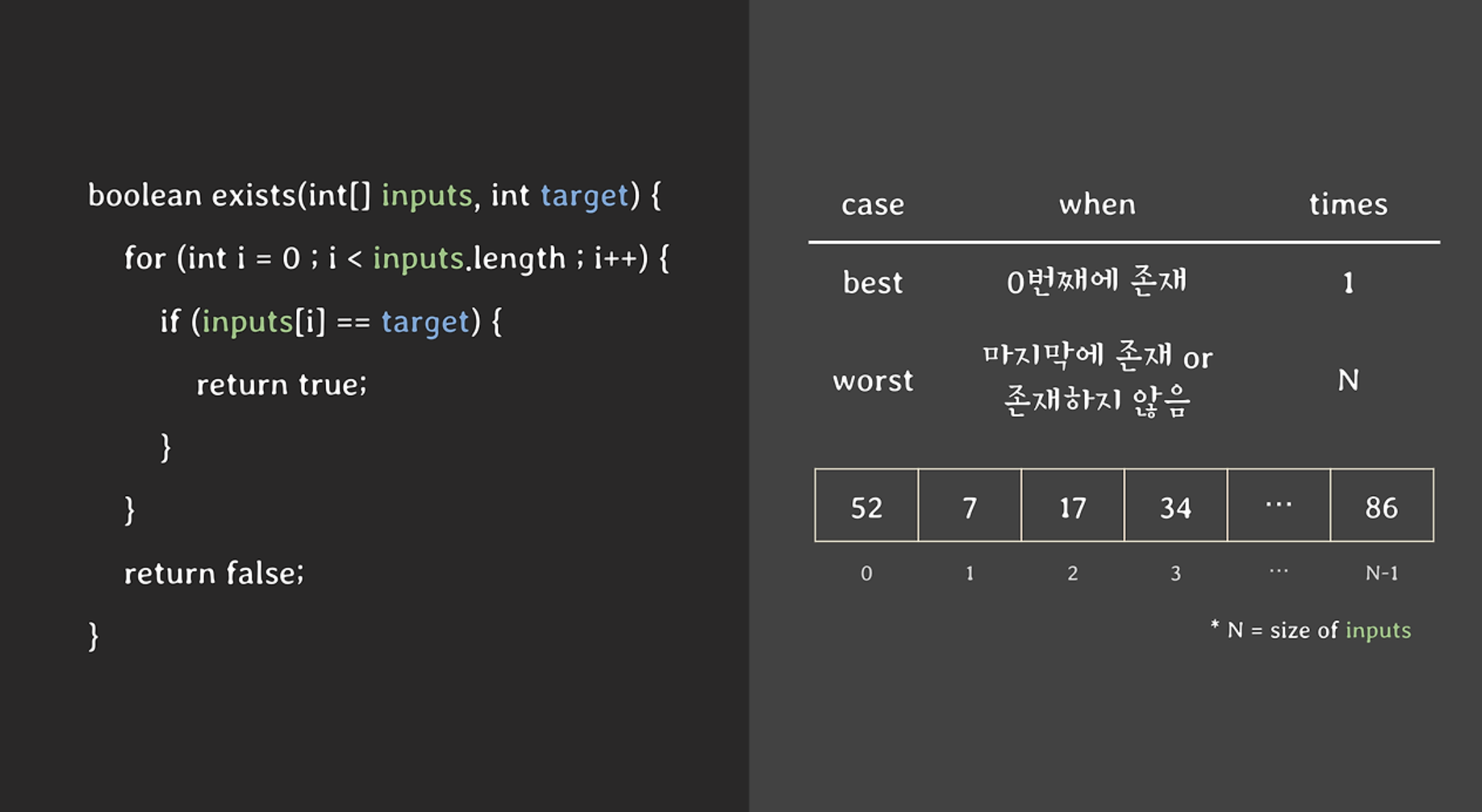Image resolution: width=1482 pixels, height=812 pixels.
Task: Click 'i++' in the for loop
Action: (615, 259)
